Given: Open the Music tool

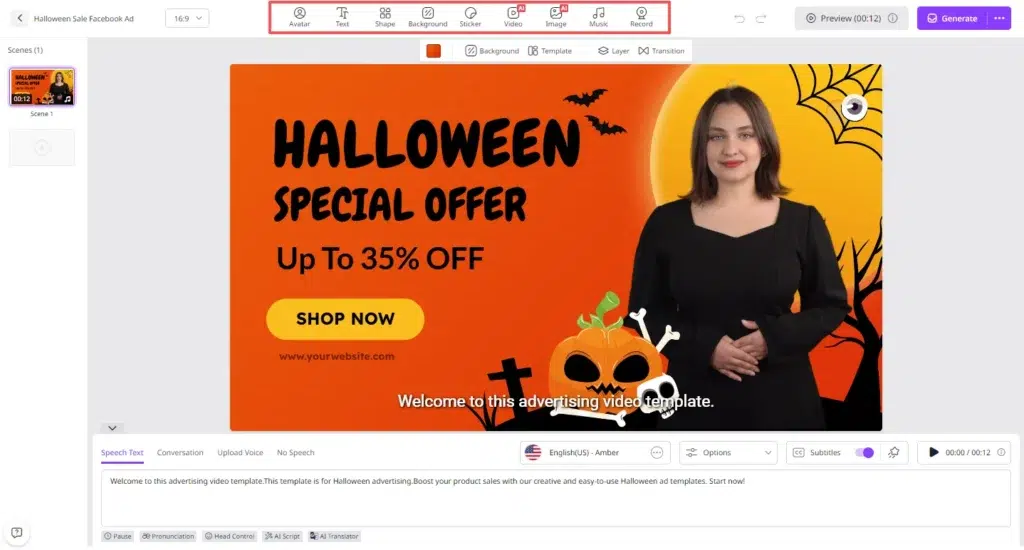Looking at the screenshot, I should pos(598,17).
